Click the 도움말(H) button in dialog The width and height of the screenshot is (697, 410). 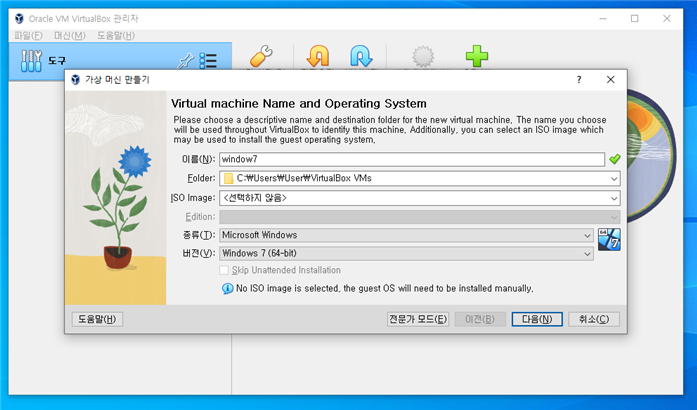point(97,319)
